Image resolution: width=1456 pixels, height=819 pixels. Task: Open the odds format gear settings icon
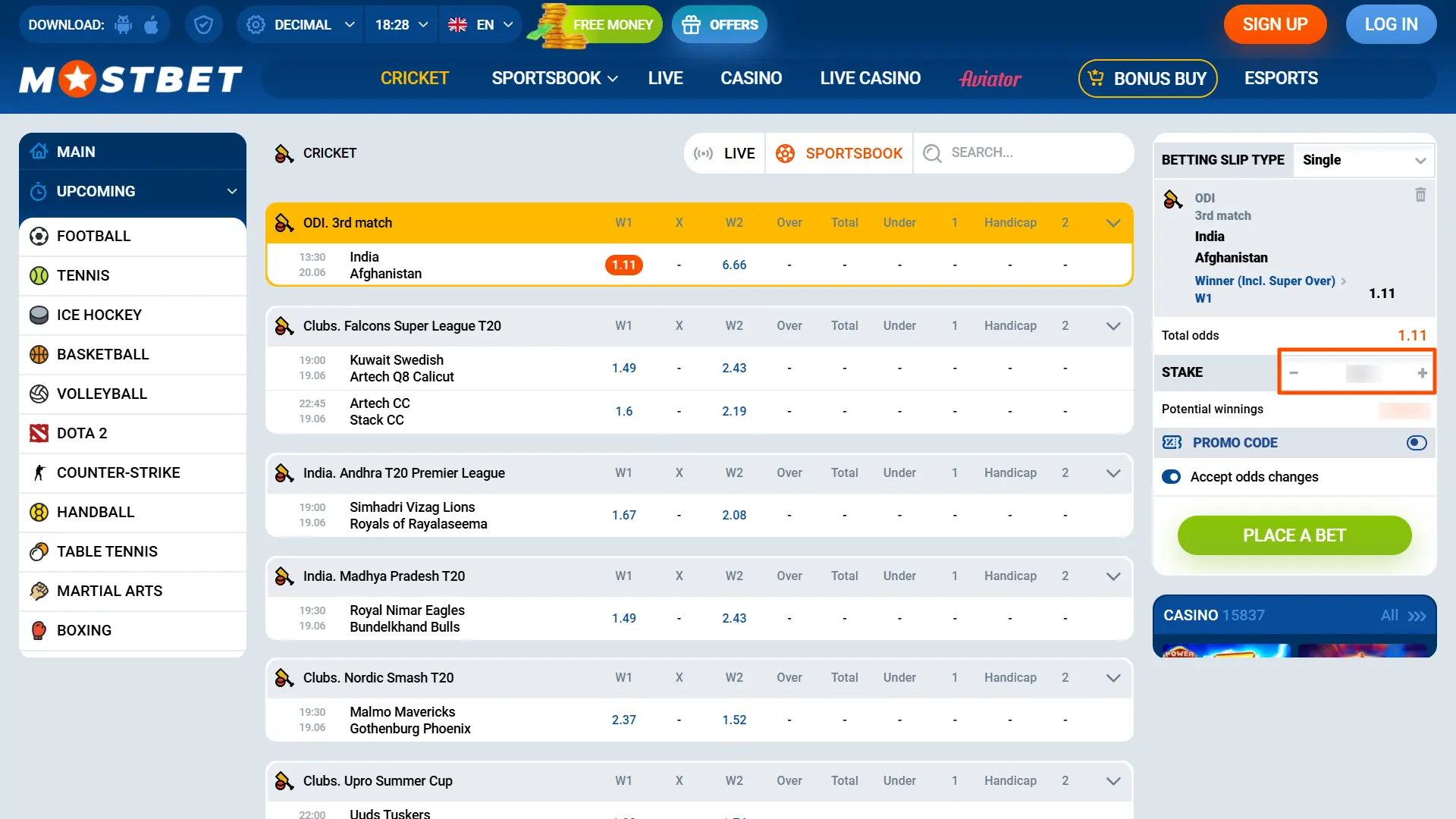[256, 25]
